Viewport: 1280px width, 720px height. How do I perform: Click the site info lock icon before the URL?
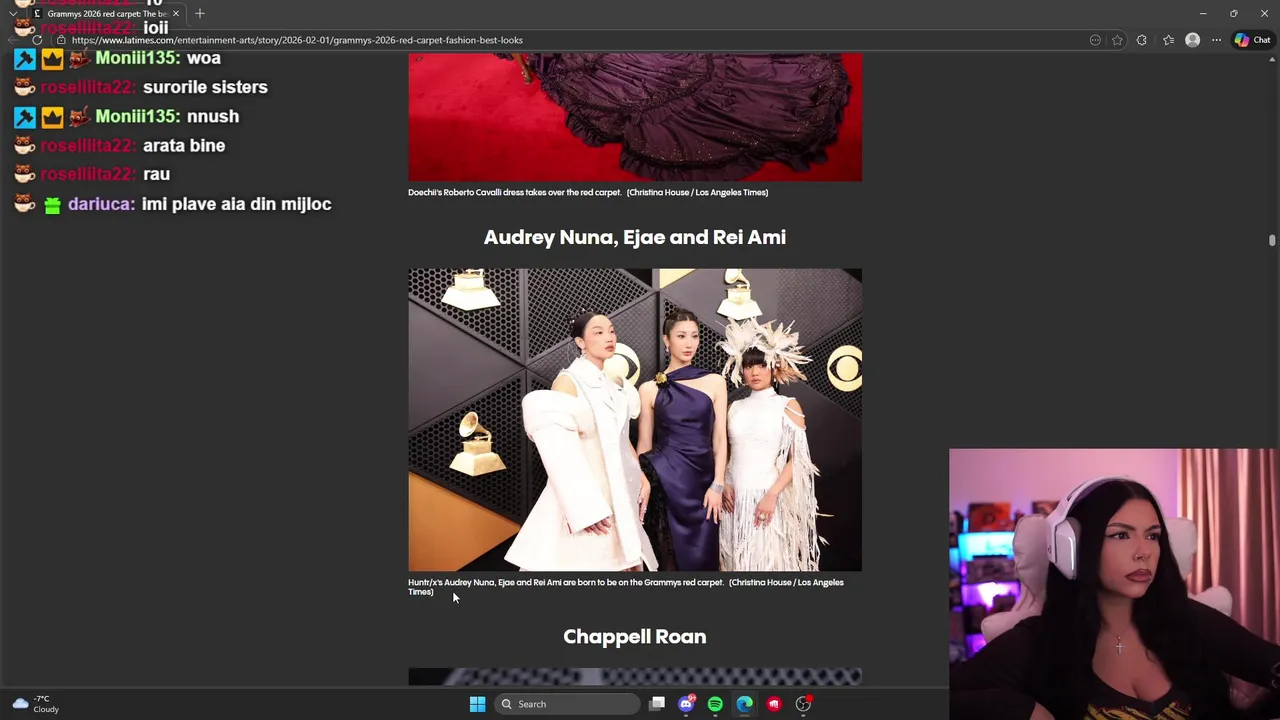[x=61, y=40]
